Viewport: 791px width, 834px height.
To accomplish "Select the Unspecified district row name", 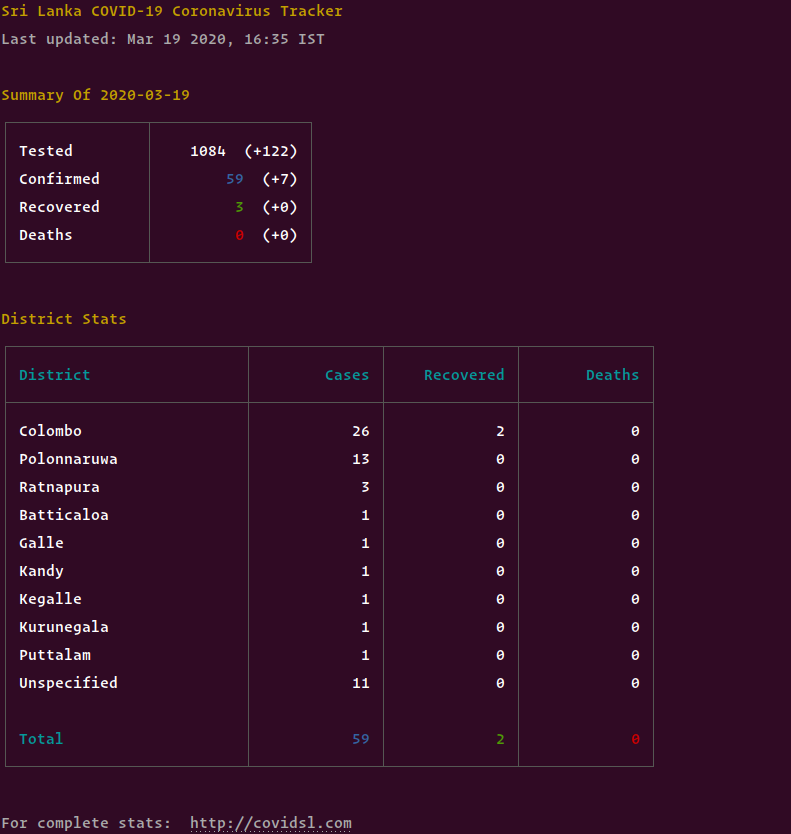I will click(68, 683).
